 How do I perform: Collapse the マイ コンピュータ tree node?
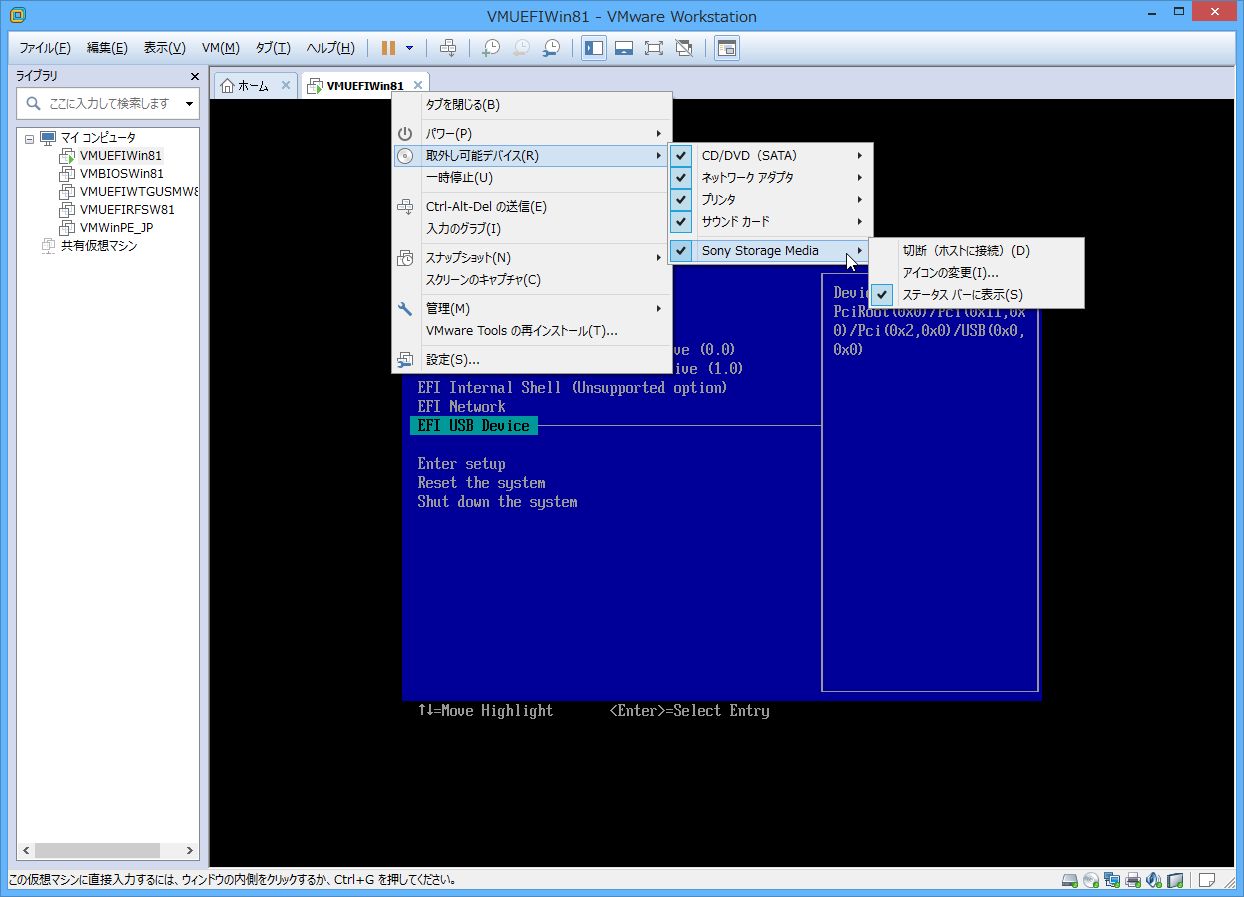(x=29, y=138)
